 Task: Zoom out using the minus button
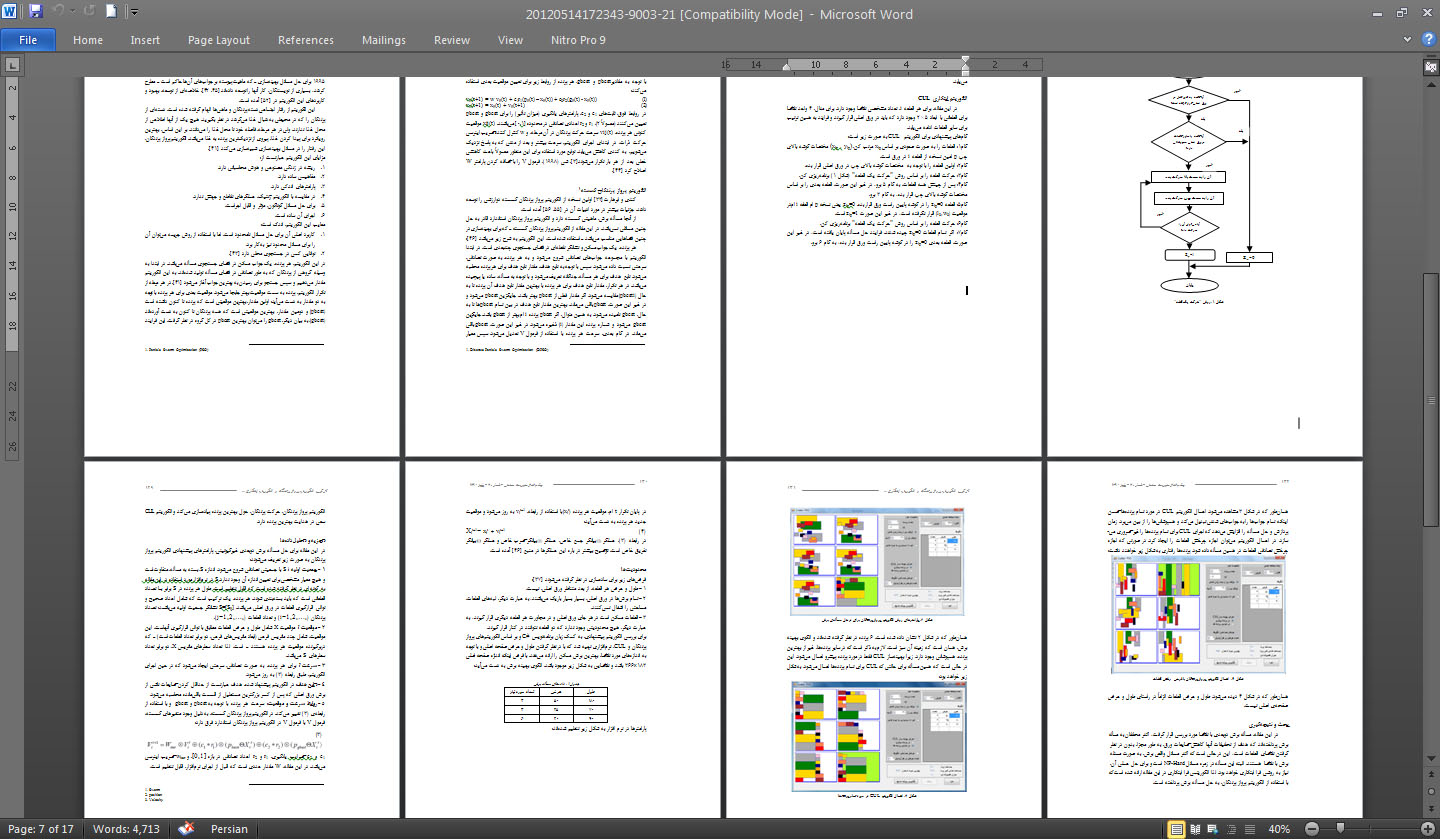(1311, 828)
